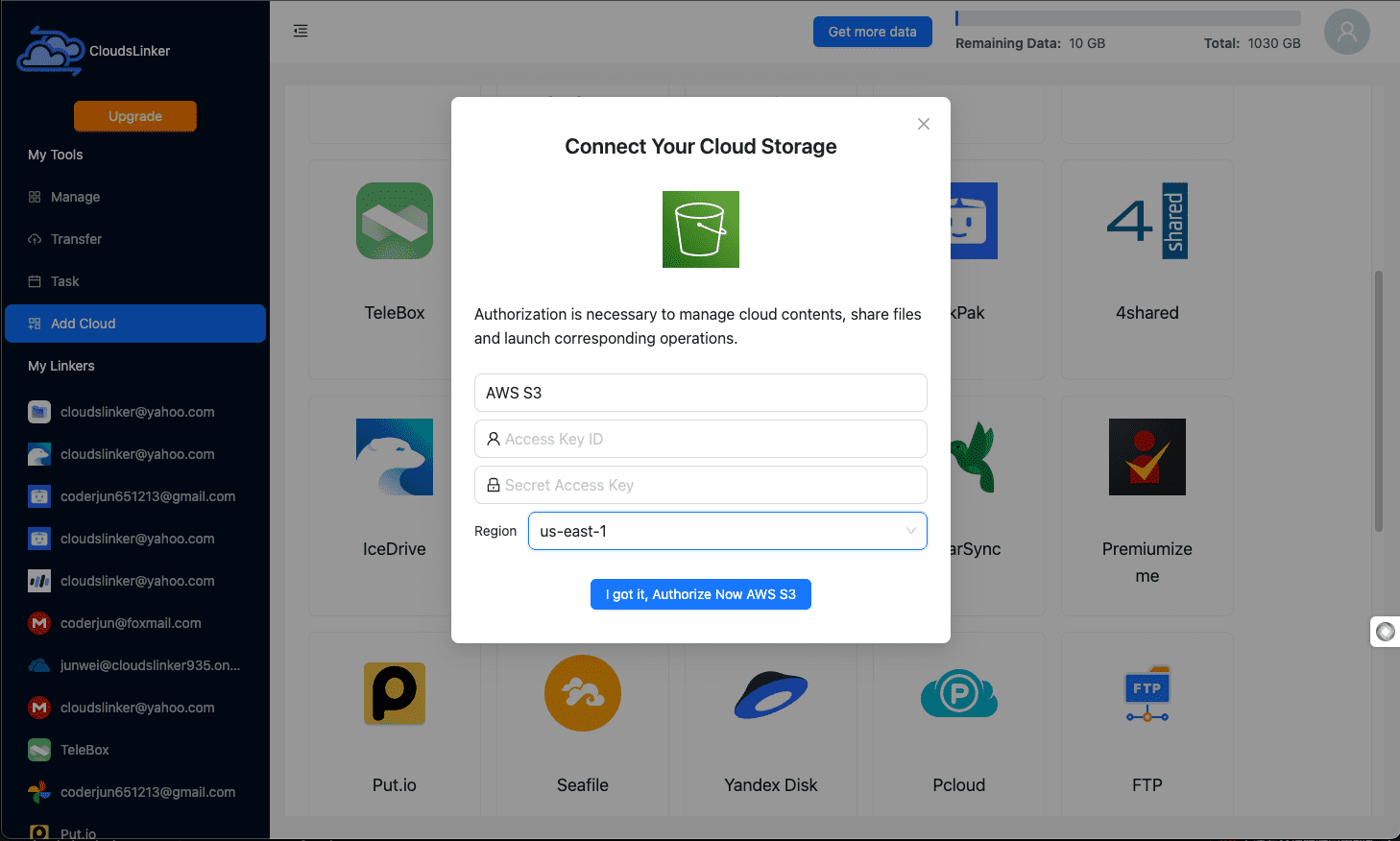The image size is (1400, 841).
Task: Click the TeleBox cloud icon
Action: 395,221
